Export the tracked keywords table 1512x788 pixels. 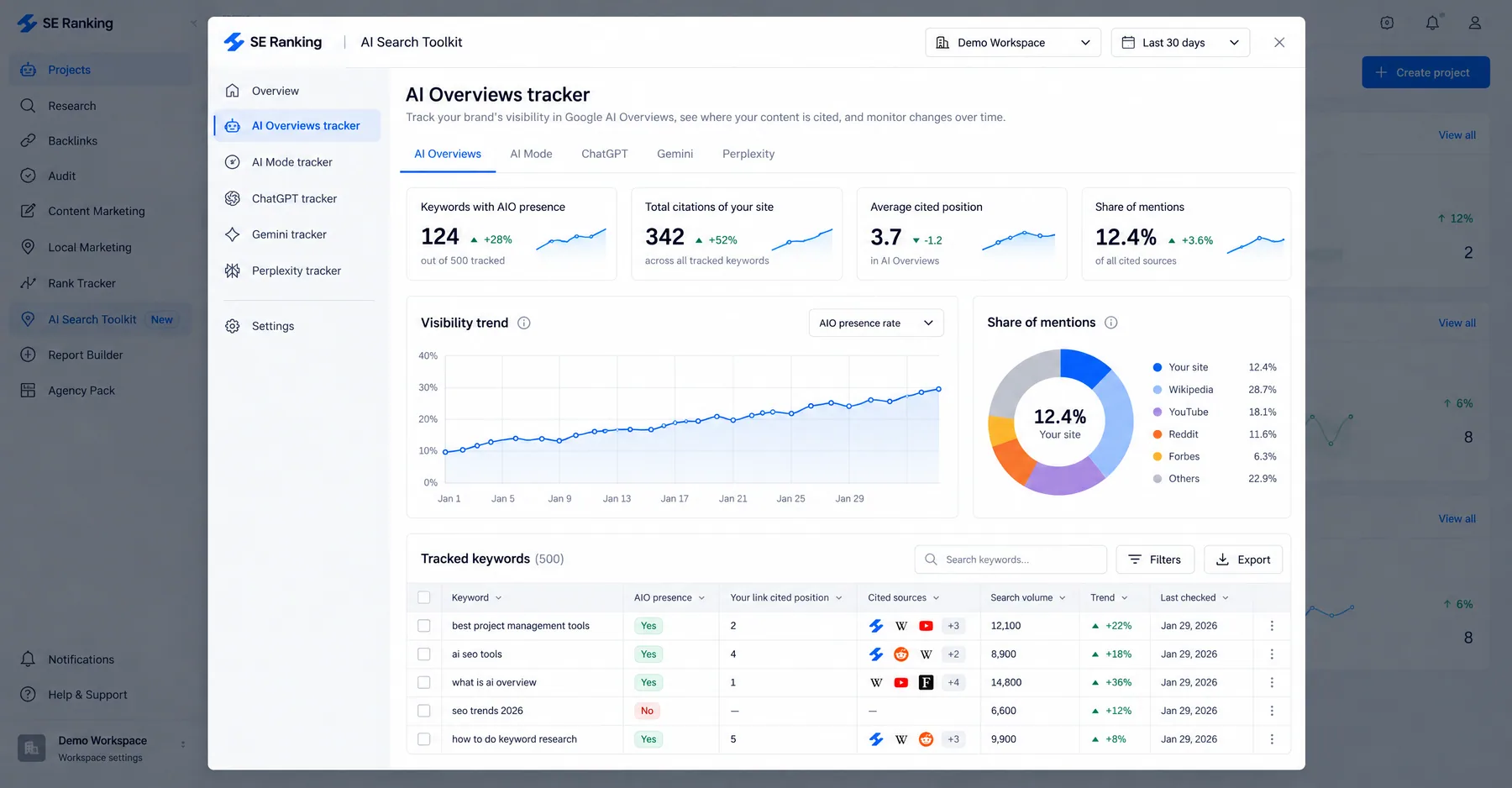pyautogui.click(x=1243, y=559)
